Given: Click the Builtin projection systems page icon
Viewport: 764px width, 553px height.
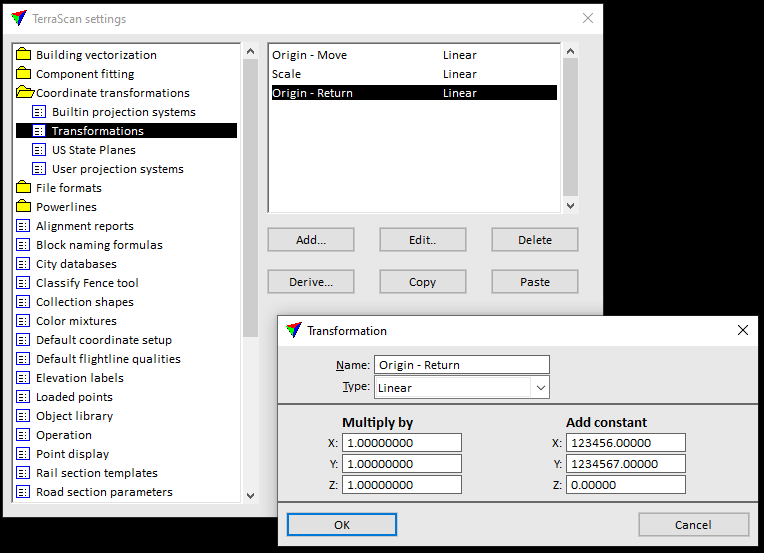Looking at the screenshot, I should [x=40, y=112].
